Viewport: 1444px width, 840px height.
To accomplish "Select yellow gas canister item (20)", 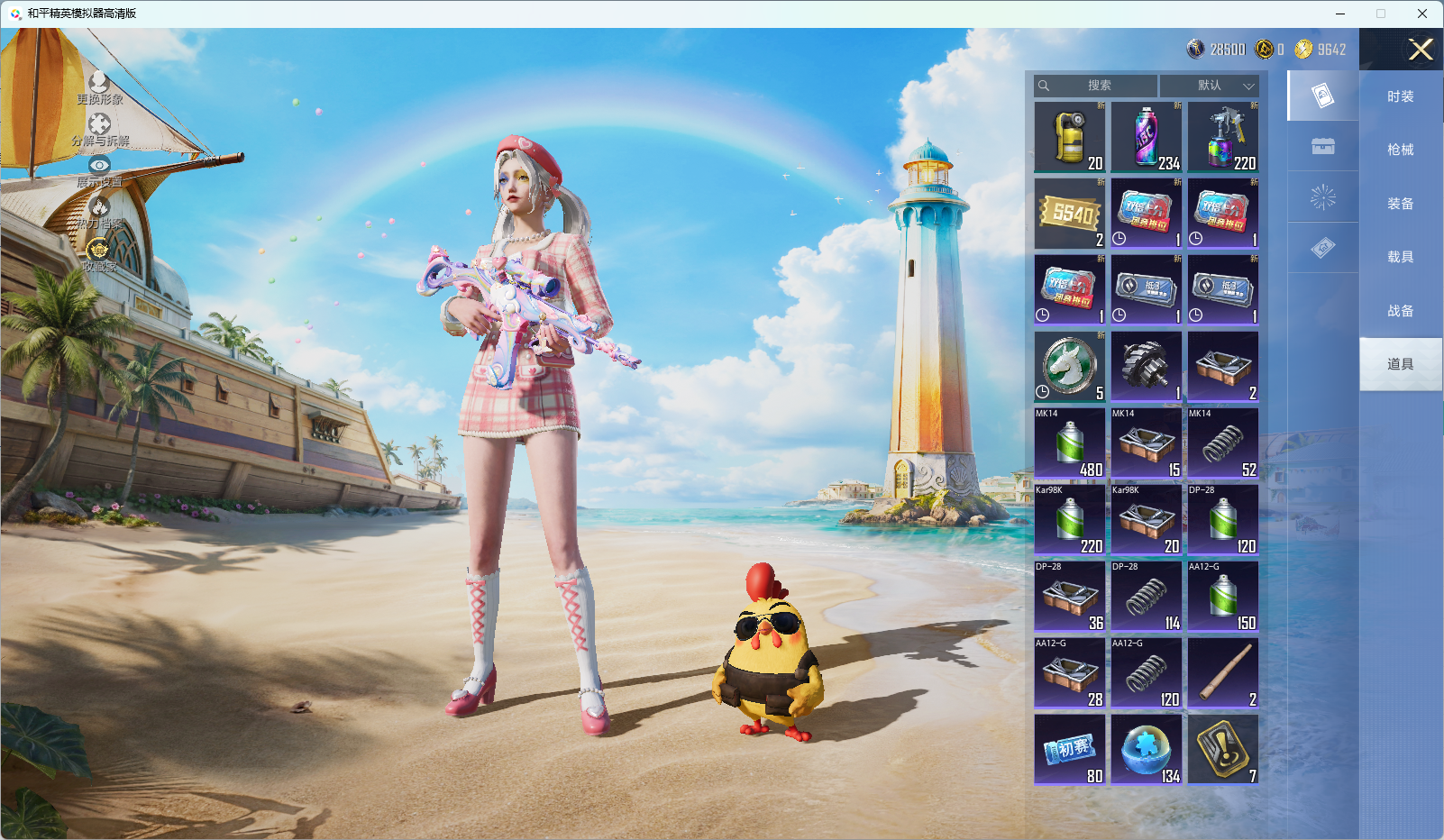I will pos(1070,137).
